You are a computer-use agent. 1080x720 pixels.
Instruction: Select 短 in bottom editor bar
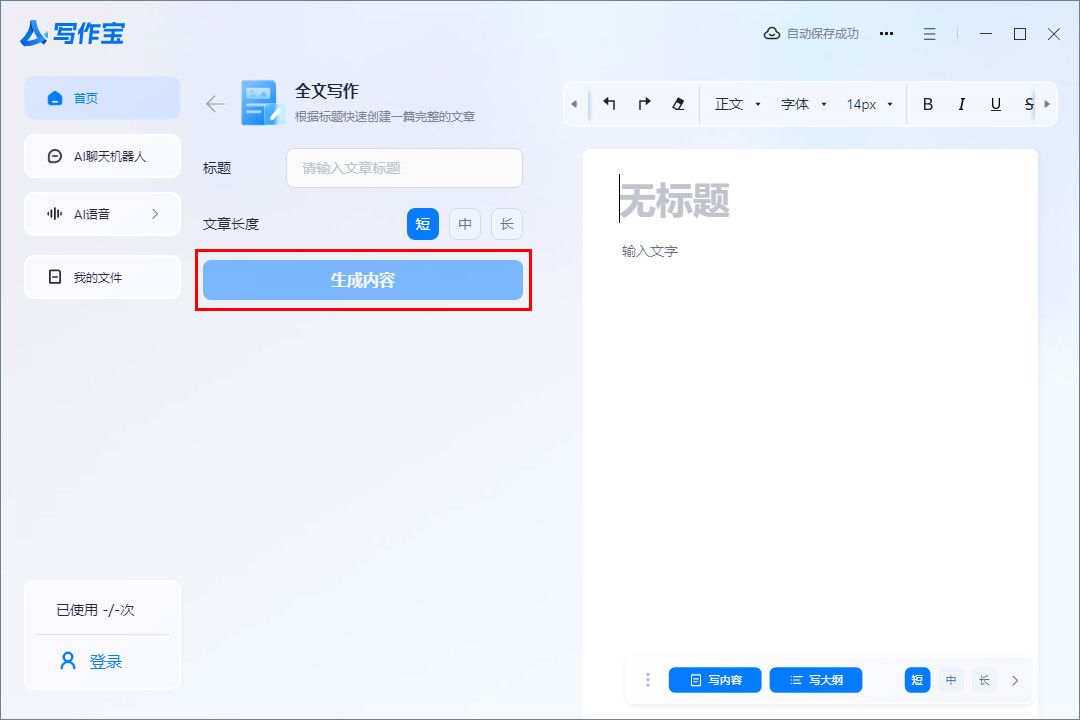click(917, 680)
